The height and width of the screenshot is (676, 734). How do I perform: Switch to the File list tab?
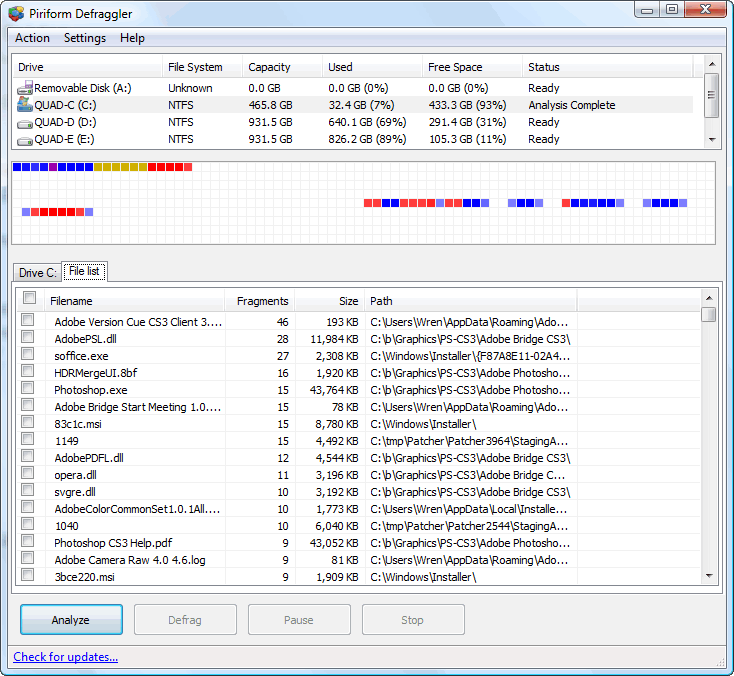coord(84,271)
